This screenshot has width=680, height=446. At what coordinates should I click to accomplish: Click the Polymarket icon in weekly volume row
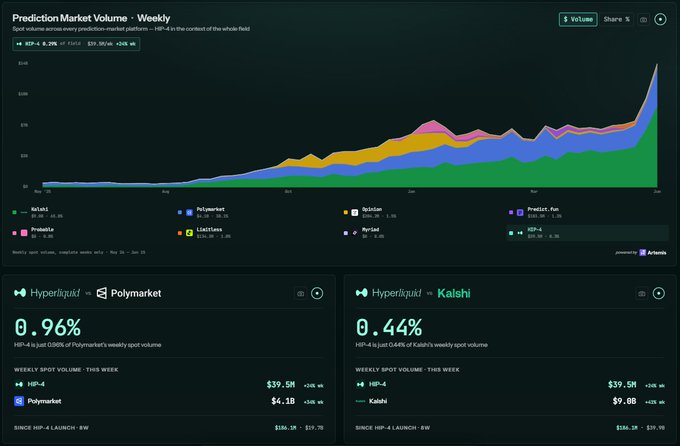pos(19,401)
